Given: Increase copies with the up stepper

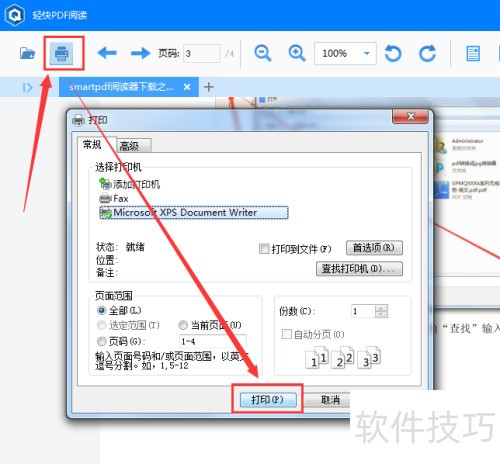Looking at the screenshot, I should click(381, 308).
